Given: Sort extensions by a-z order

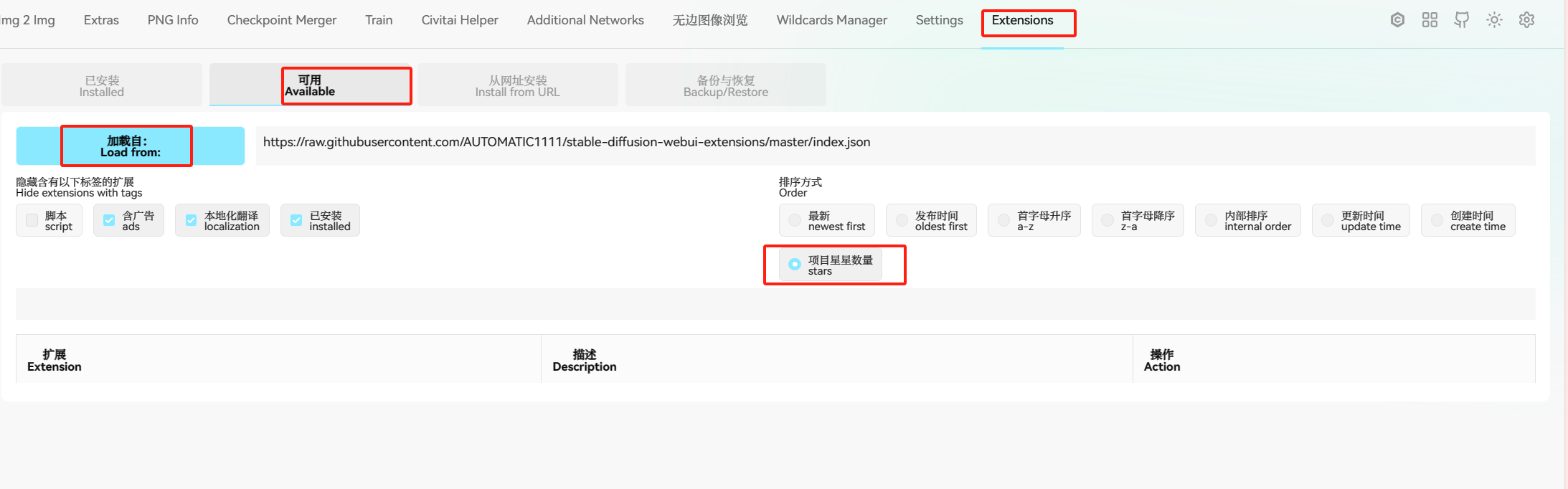Looking at the screenshot, I should click(x=1003, y=221).
